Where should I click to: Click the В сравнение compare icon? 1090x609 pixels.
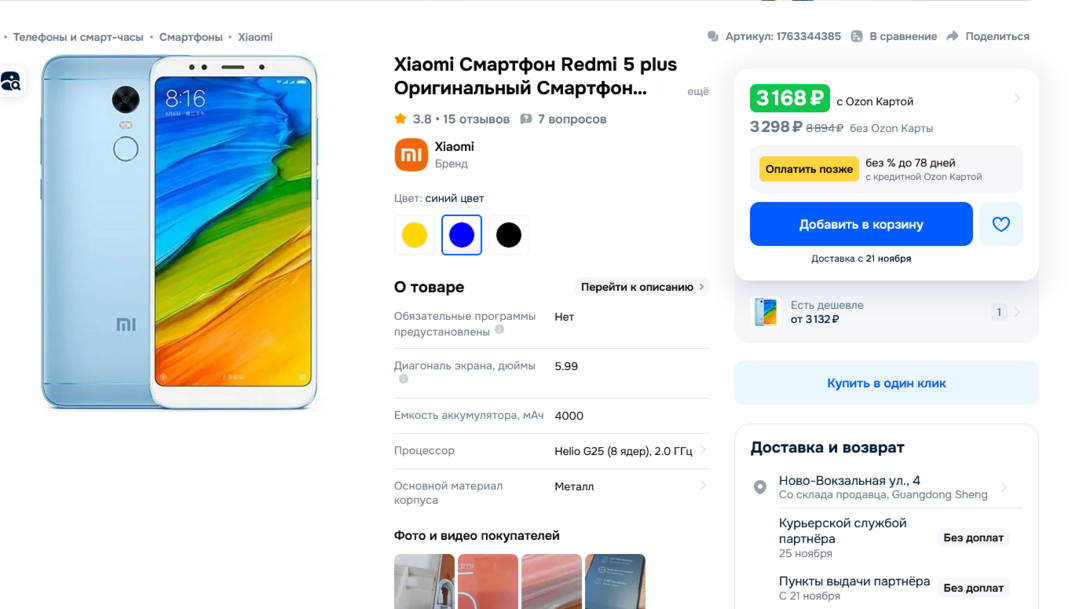point(856,36)
